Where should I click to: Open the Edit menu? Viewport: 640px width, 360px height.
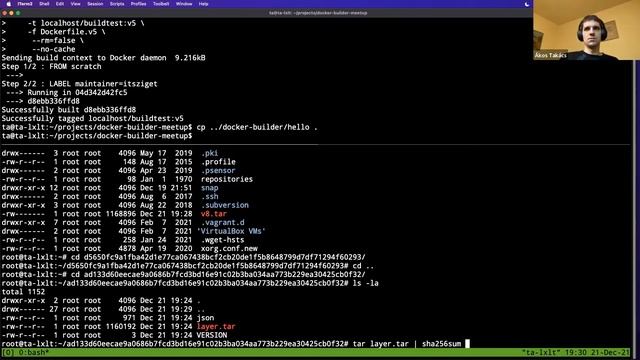pos(60,4)
